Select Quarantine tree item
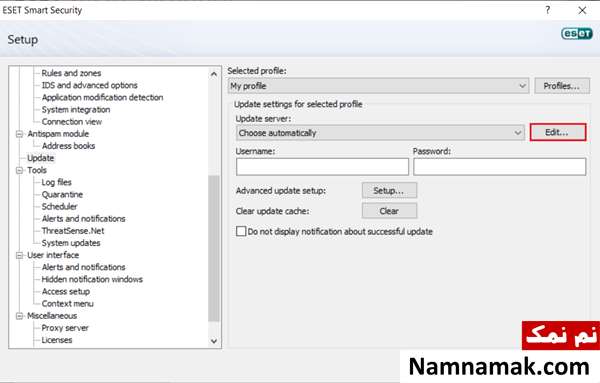 tap(62, 194)
